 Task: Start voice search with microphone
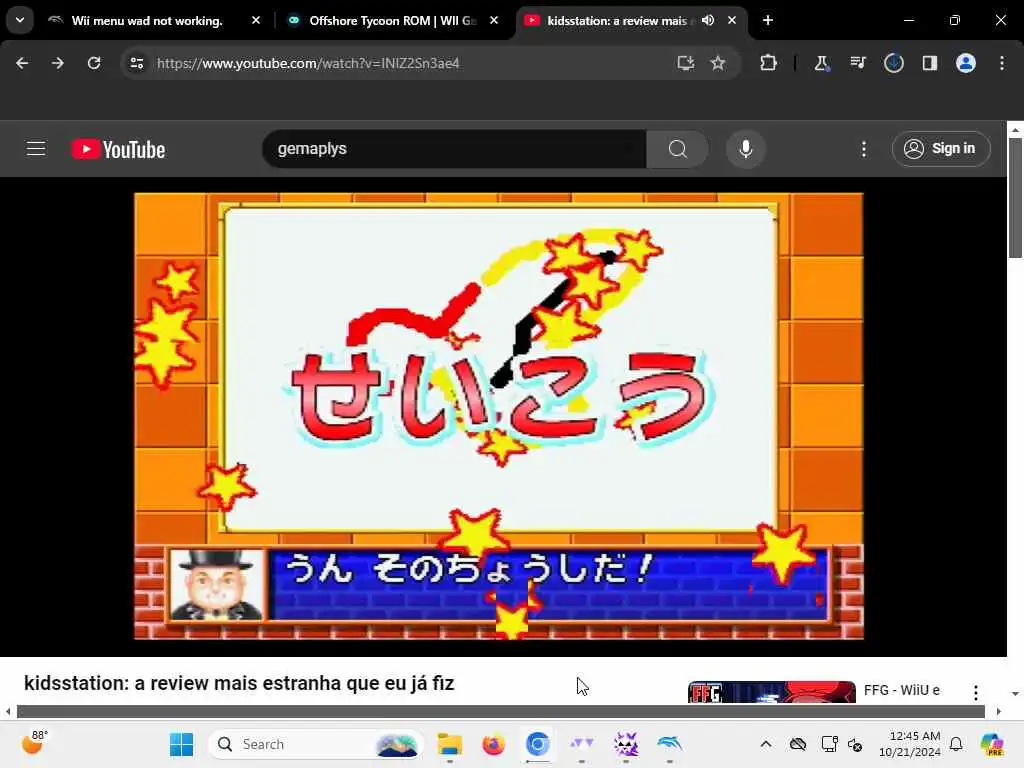click(745, 149)
